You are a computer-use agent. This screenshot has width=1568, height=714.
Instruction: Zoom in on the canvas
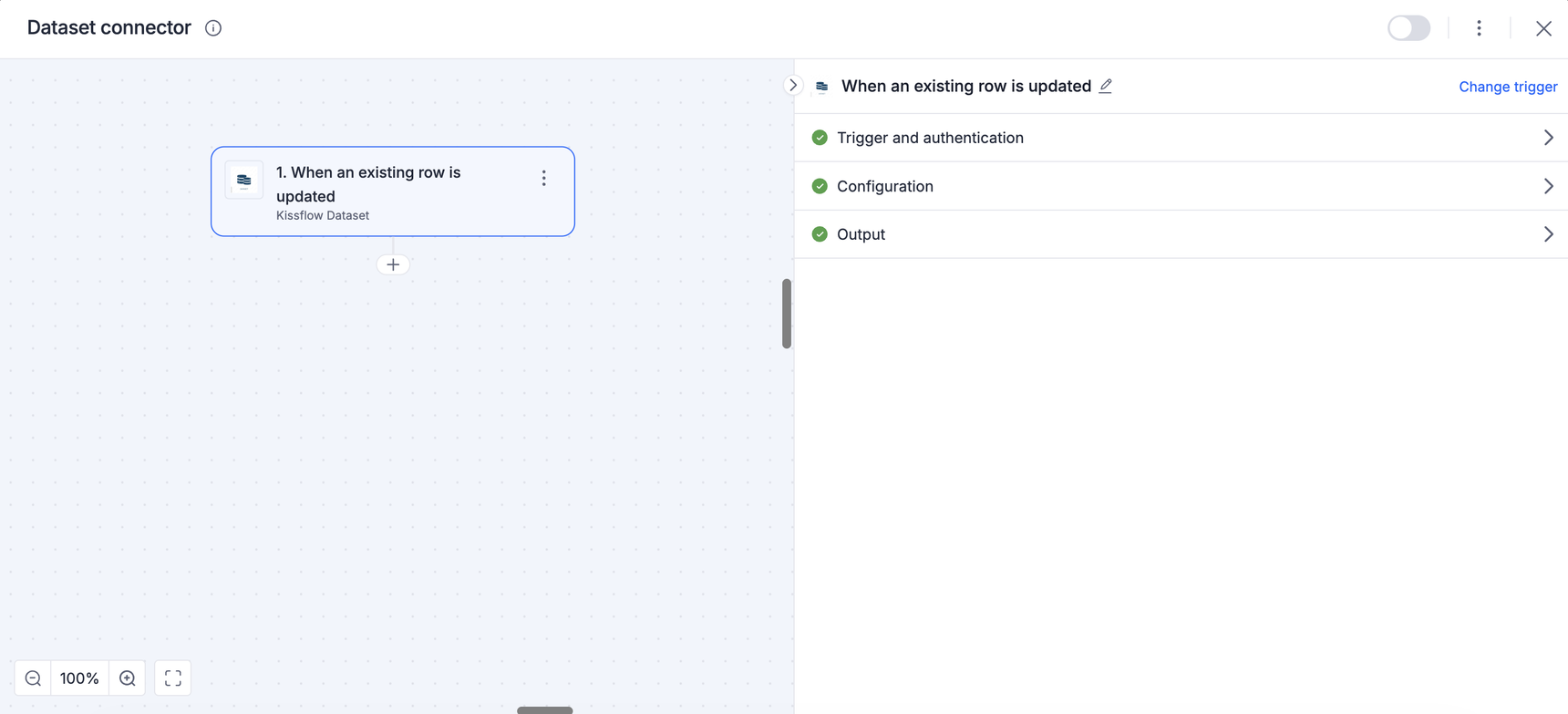coord(128,678)
